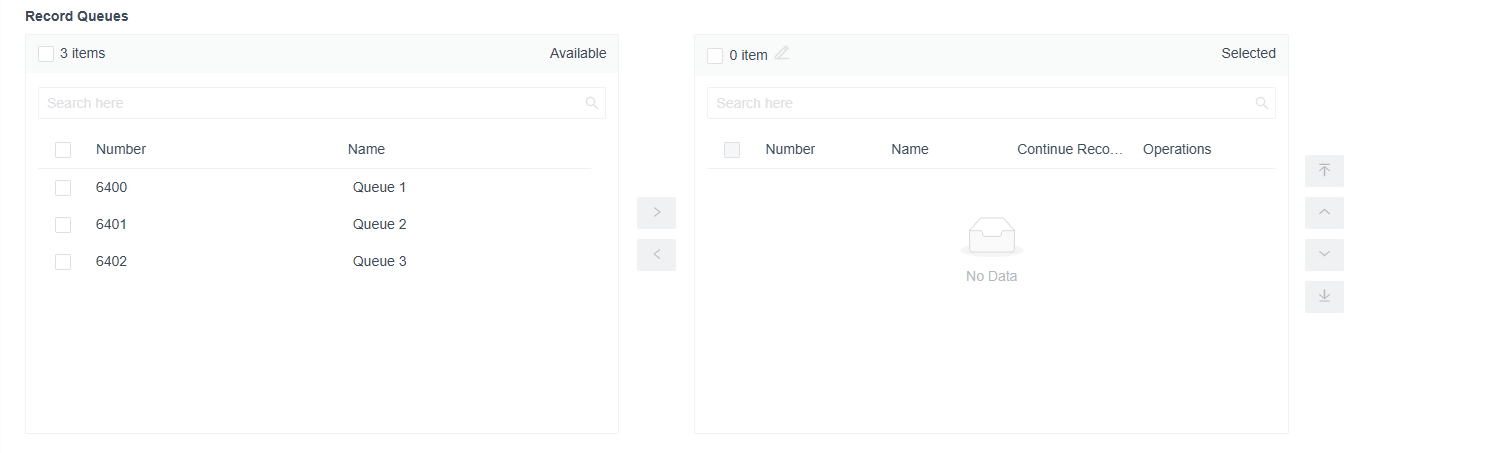Click the Name column header in Selected table
1509x453 pixels.
(x=910, y=149)
